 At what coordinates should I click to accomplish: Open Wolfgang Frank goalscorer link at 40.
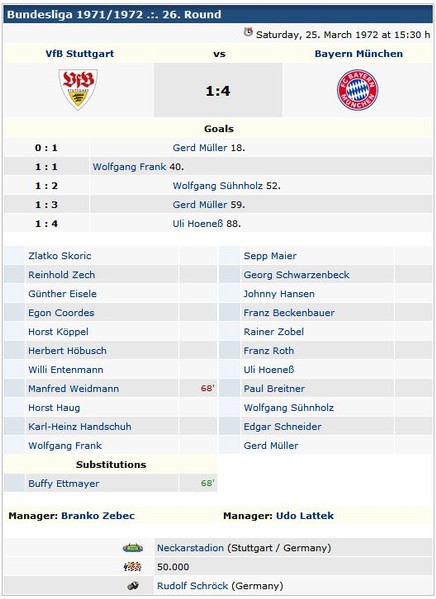[129, 167]
